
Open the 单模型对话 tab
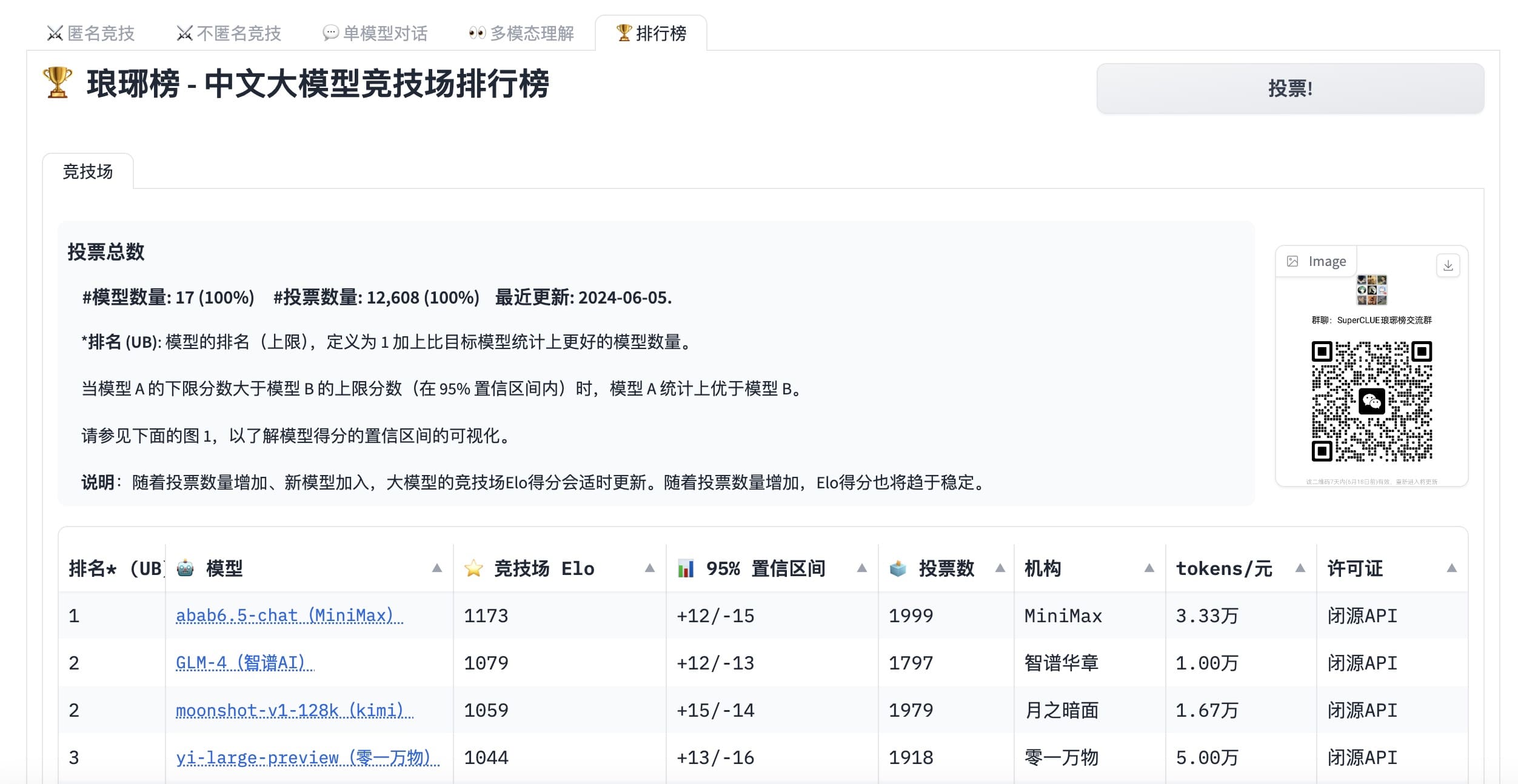[x=375, y=33]
